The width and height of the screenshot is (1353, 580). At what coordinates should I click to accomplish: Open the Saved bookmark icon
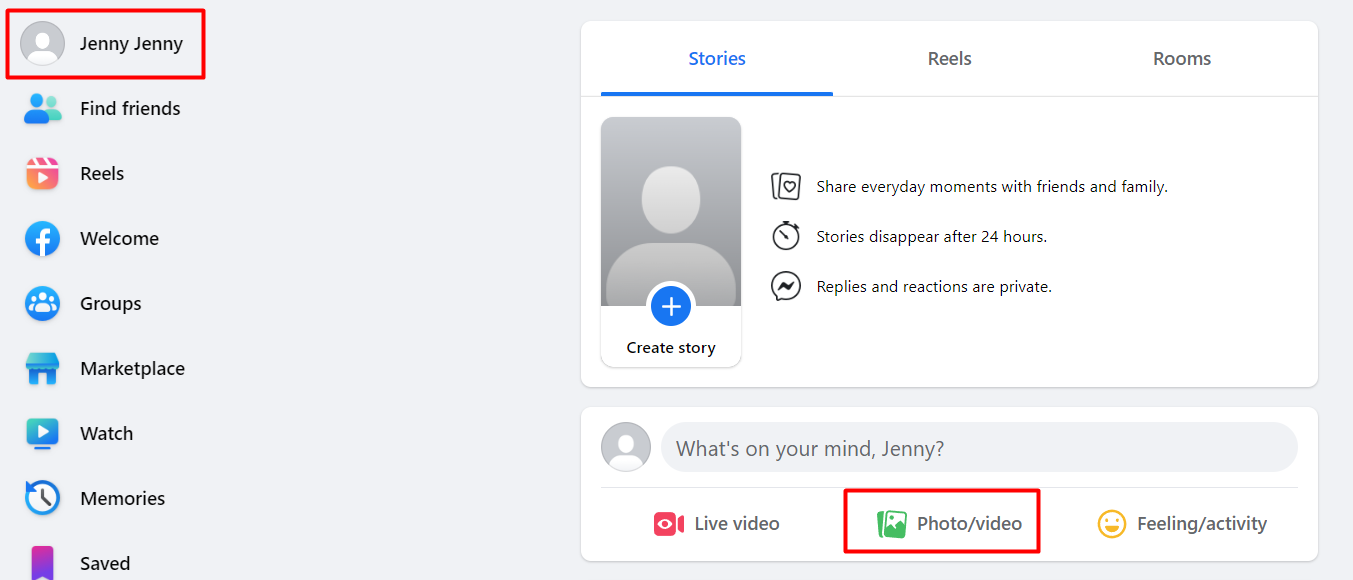click(43, 562)
